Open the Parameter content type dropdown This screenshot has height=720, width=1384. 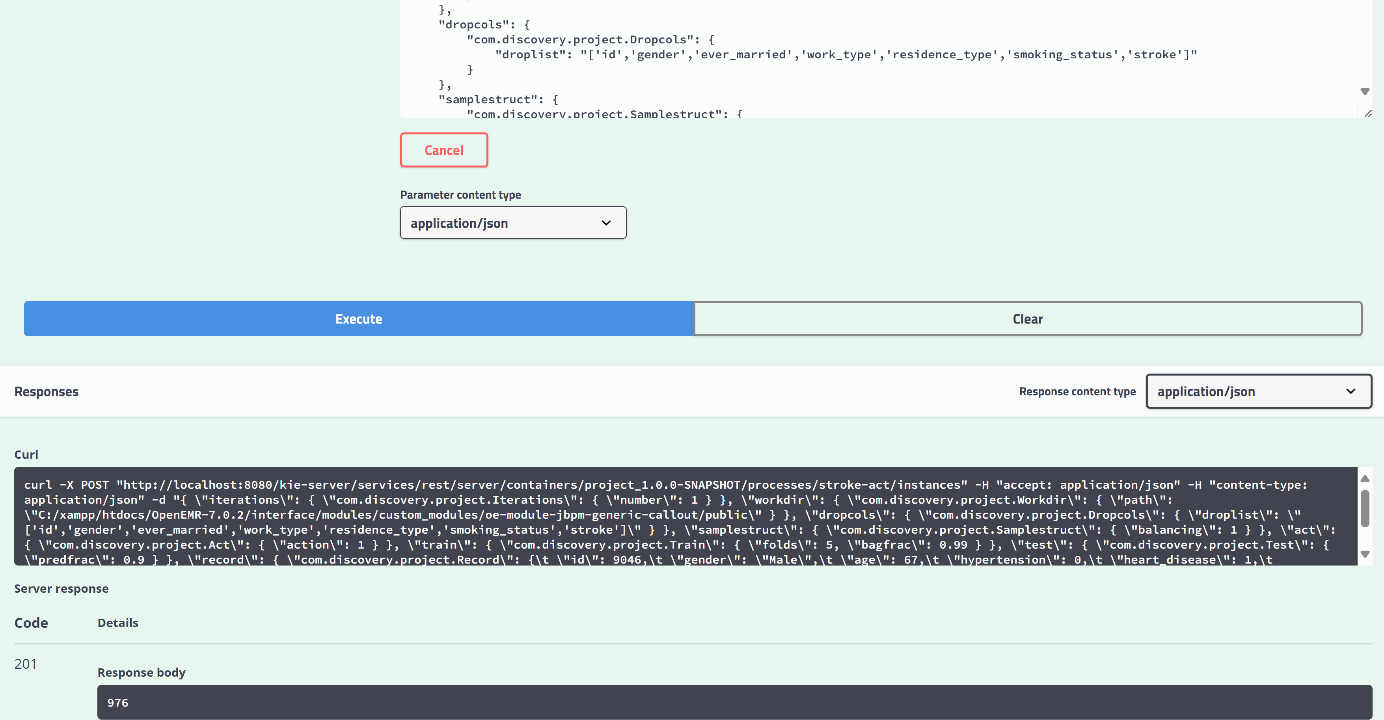coord(512,222)
